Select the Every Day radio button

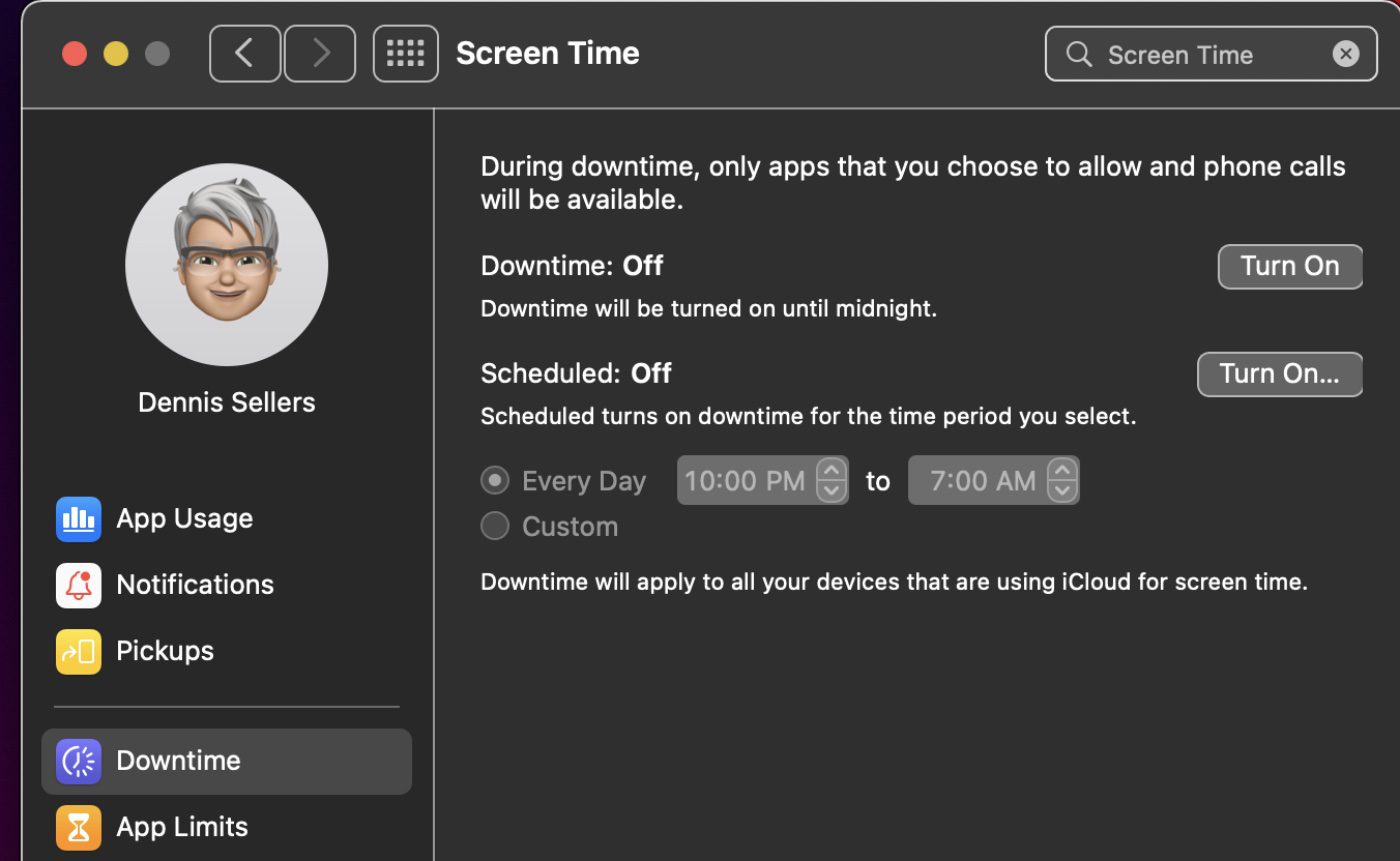point(495,481)
